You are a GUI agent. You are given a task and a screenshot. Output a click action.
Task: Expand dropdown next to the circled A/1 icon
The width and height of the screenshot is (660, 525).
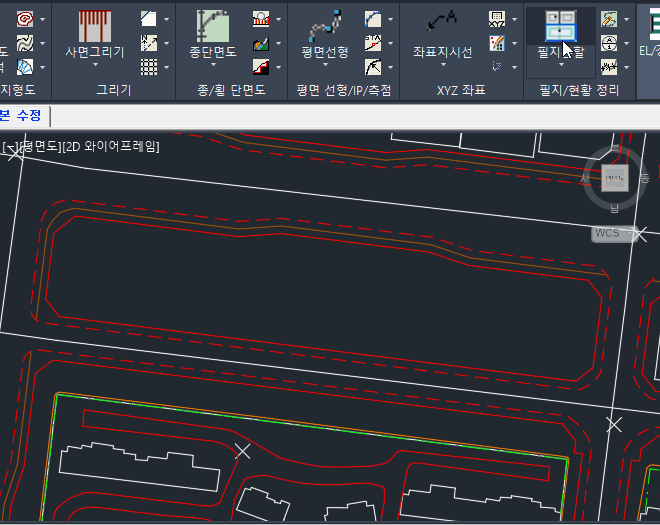(627, 43)
